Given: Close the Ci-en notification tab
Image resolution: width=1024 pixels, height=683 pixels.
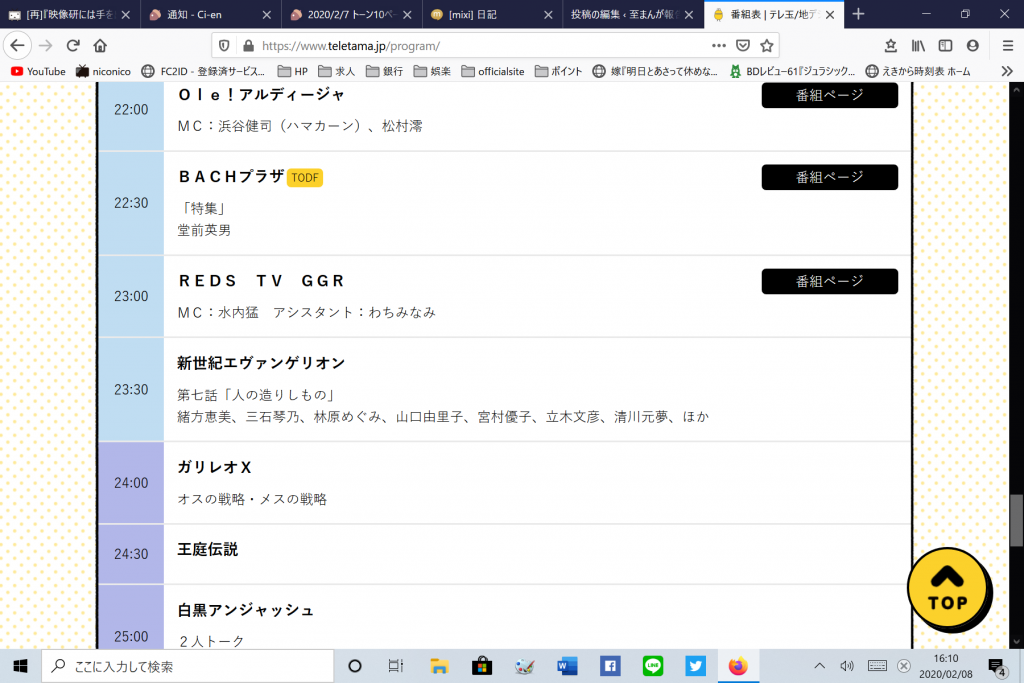Looking at the screenshot, I should coord(266,14).
